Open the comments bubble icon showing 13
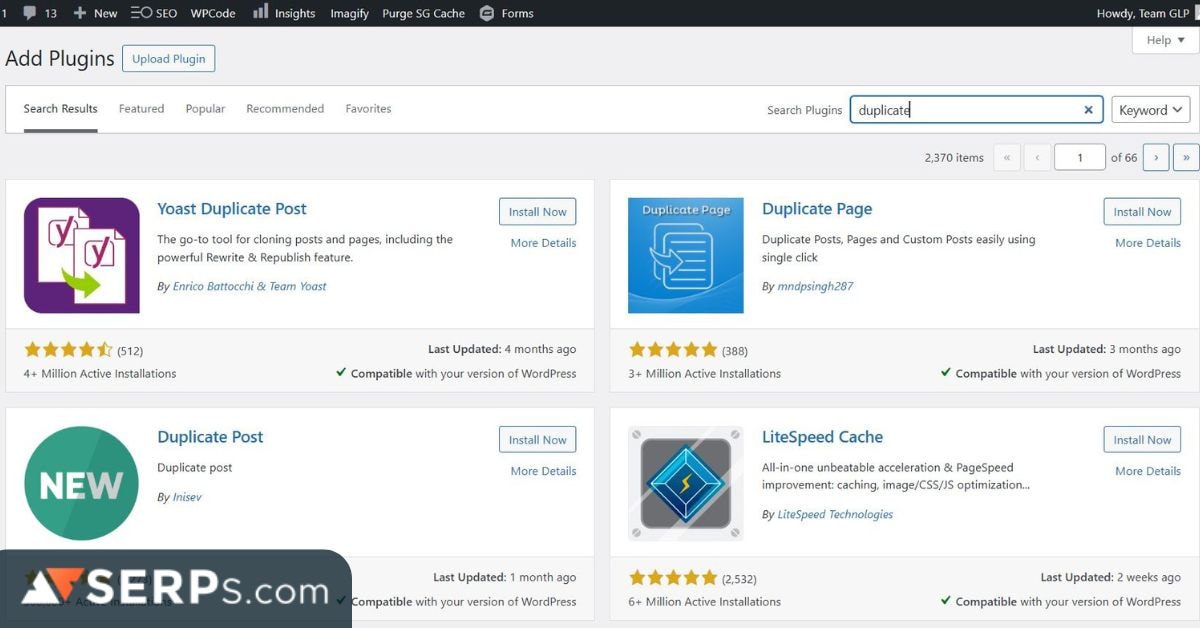 tap(39, 13)
